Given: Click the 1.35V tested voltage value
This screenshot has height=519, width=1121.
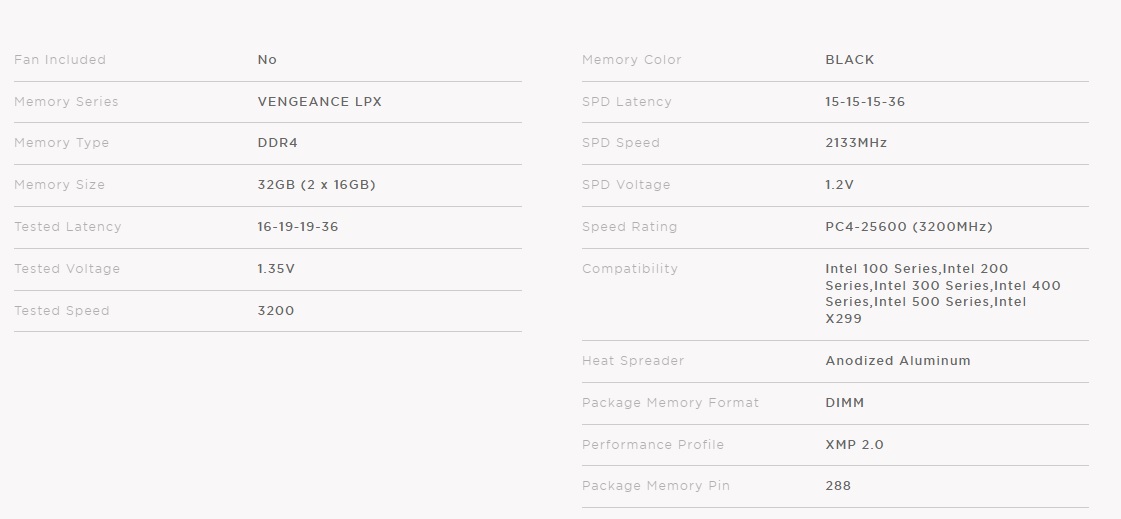Looking at the screenshot, I should click(276, 269).
